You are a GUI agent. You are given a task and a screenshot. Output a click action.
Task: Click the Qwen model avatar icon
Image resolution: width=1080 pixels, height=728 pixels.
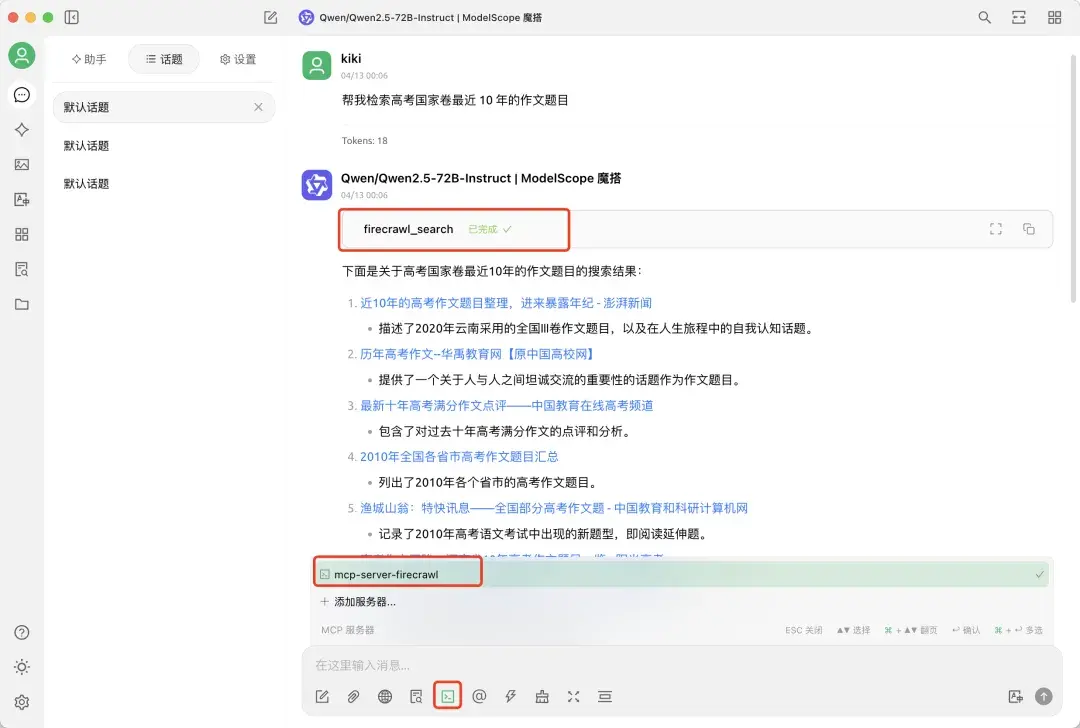pos(317,185)
